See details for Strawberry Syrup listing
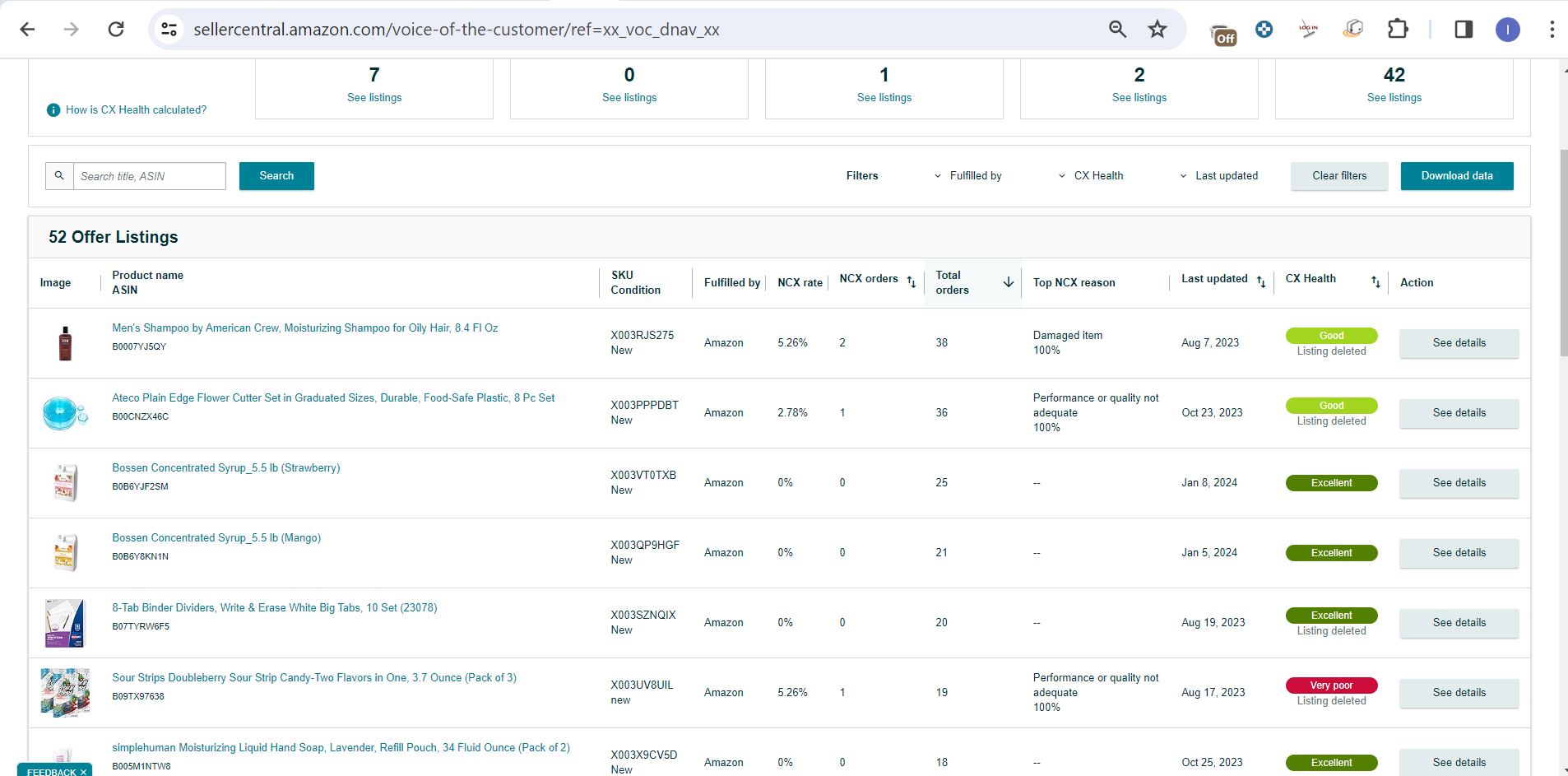Screen dimensions: 1568x776 click(1459, 483)
